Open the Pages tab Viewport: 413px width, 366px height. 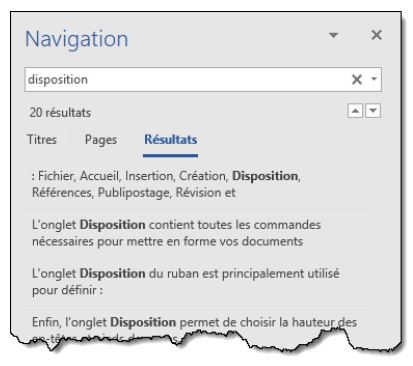click(x=101, y=140)
